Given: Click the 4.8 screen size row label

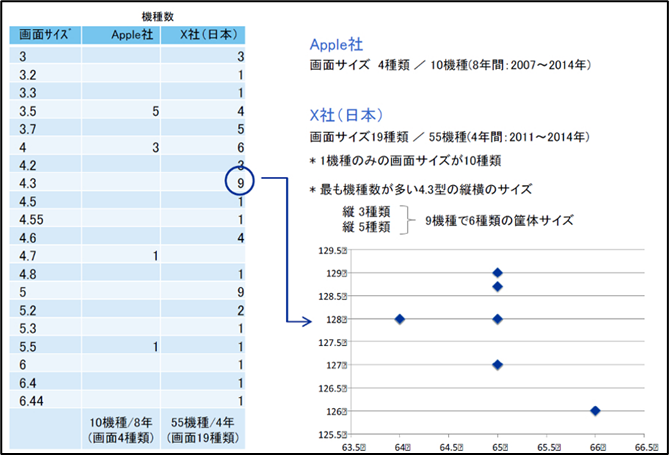Looking at the screenshot, I should tap(28, 274).
